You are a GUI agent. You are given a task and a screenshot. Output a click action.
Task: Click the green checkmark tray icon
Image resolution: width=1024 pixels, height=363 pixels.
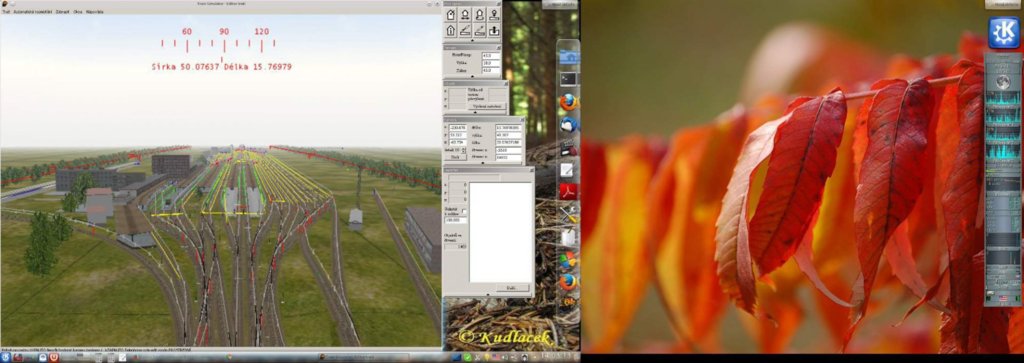468,357
